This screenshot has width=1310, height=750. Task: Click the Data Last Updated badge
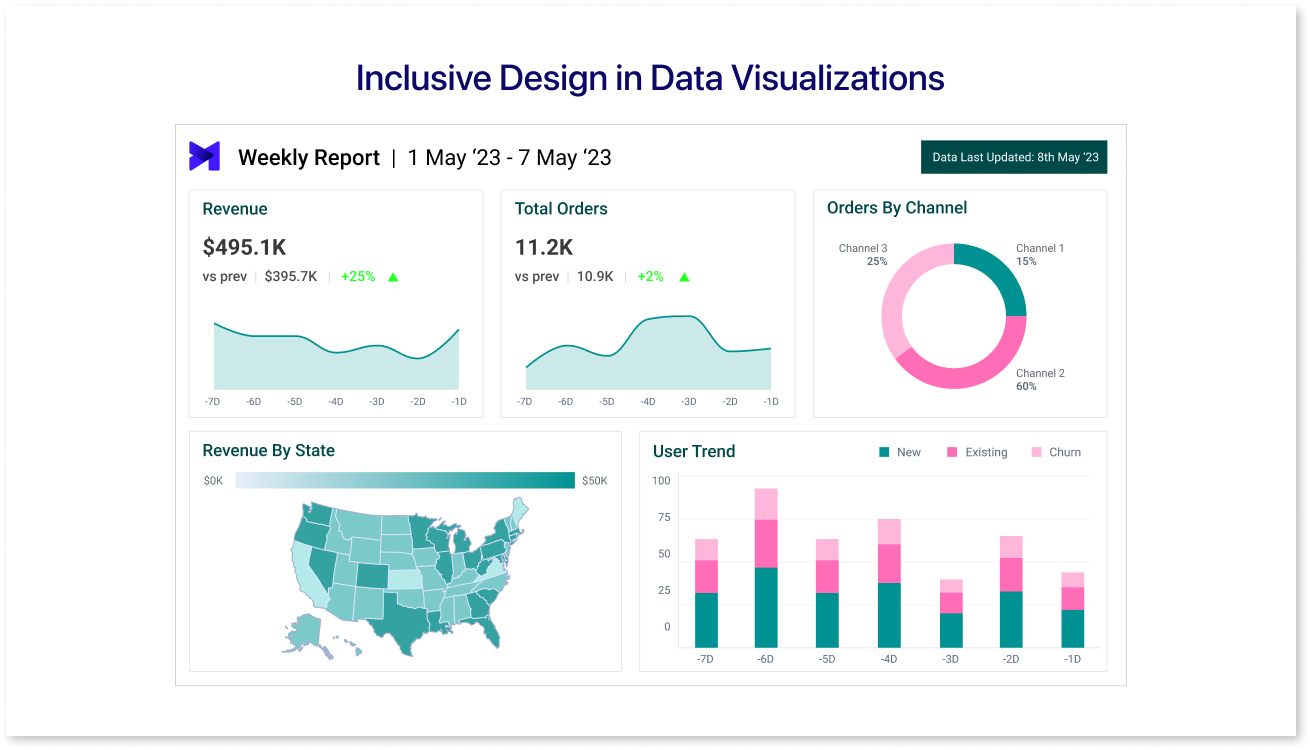pyautogui.click(x=1014, y=157)
